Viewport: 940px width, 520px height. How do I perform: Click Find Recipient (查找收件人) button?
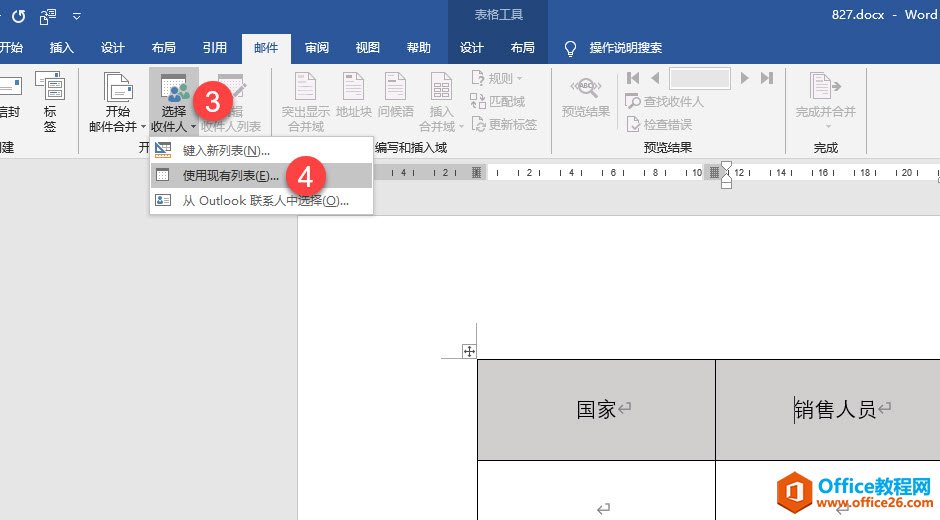pyautogui.click(x=665, y=101)
